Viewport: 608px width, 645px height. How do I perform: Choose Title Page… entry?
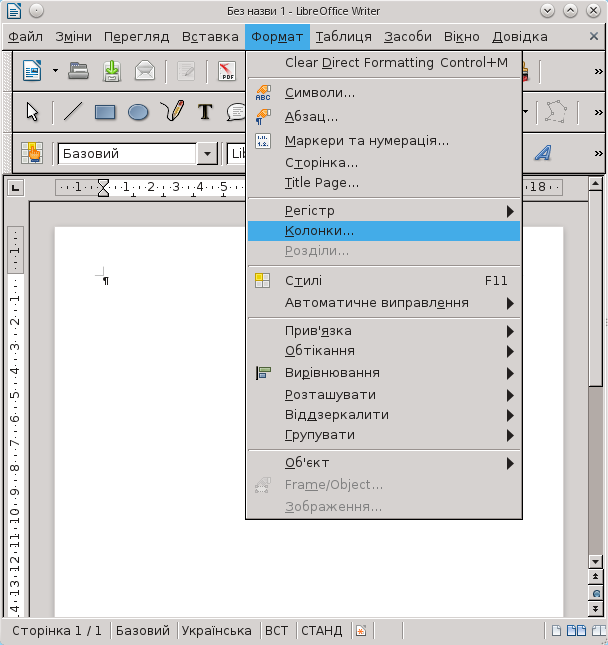[384, 183]
